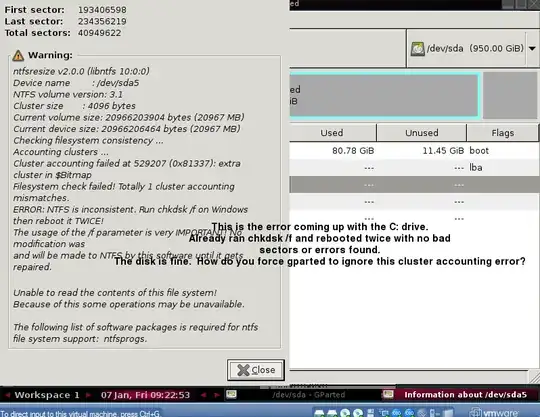Screen dimensions: 540x417
Task: Click the Workspace 1 label
Action: pyautogui.click(x=47, y=395)
